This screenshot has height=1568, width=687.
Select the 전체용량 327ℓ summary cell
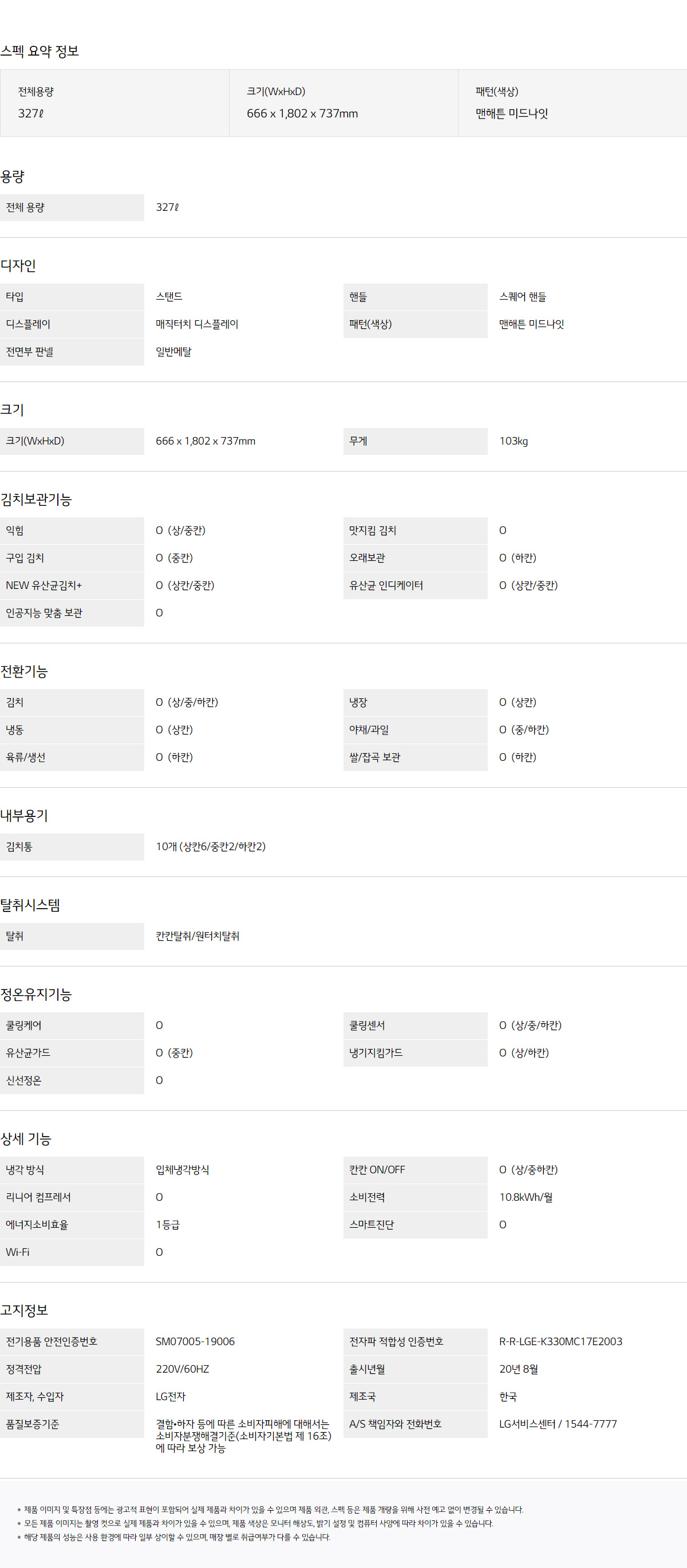point(114,103)
